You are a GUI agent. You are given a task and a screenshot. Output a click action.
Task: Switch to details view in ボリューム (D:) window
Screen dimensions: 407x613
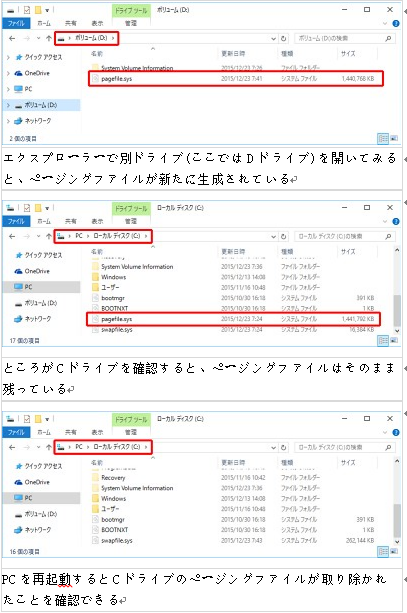[x=383, y=138]
